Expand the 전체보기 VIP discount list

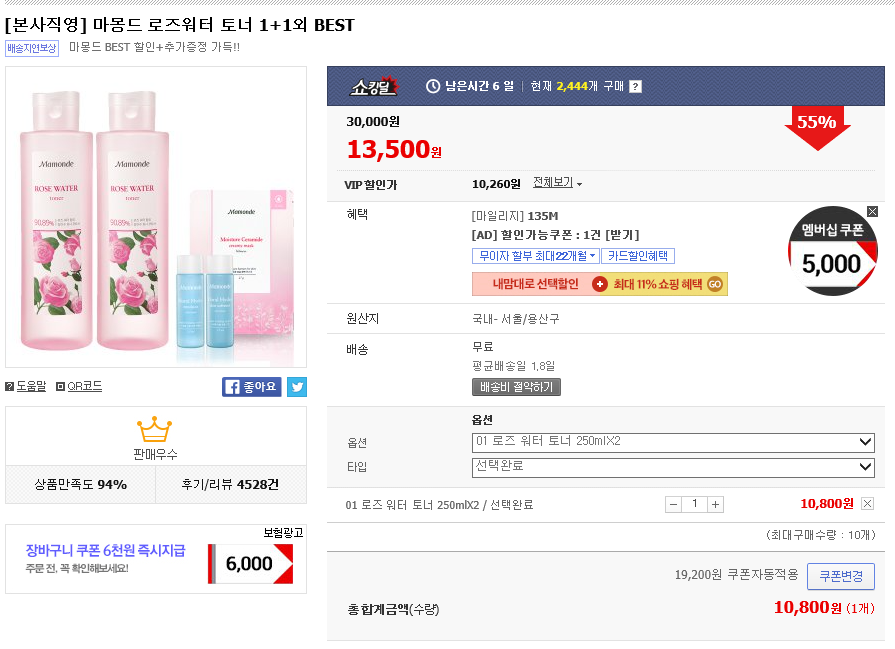coord(557,183)
